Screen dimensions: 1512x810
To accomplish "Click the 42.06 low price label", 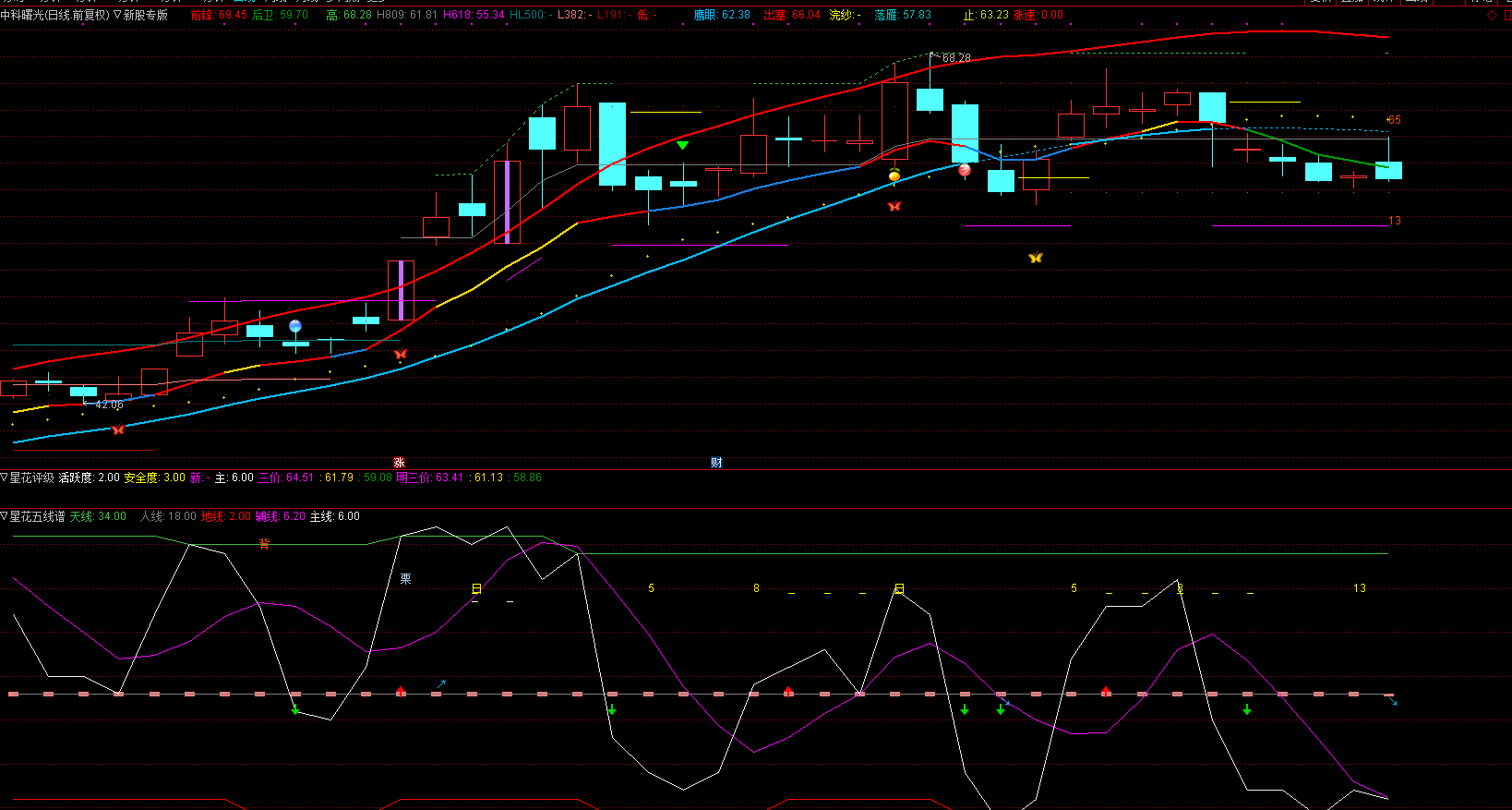I will tap(109, 405).
